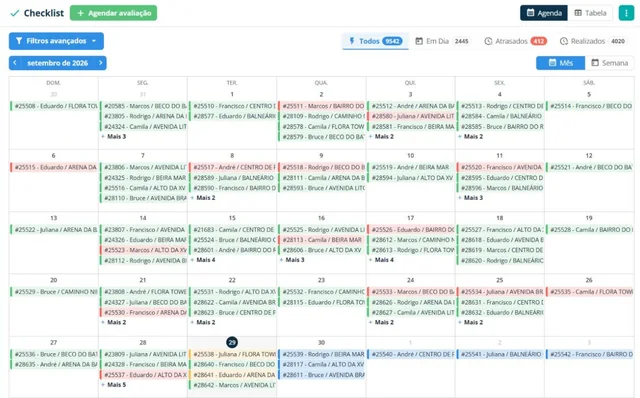Select today's date number 29
Image resolution: width=640 pixels, height=398 pixels.
pos(232,342)
